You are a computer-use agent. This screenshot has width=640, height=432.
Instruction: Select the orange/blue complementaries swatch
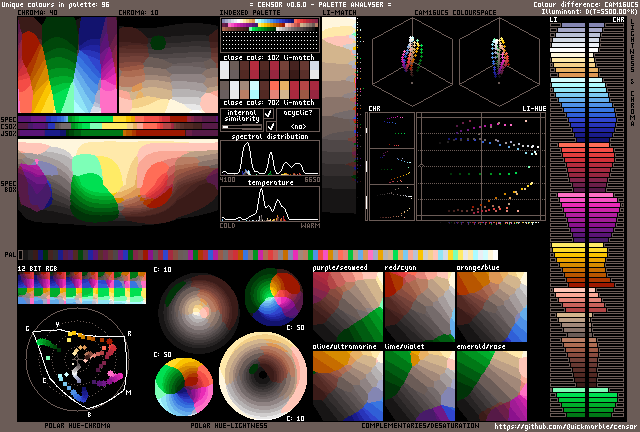point(491,307)
